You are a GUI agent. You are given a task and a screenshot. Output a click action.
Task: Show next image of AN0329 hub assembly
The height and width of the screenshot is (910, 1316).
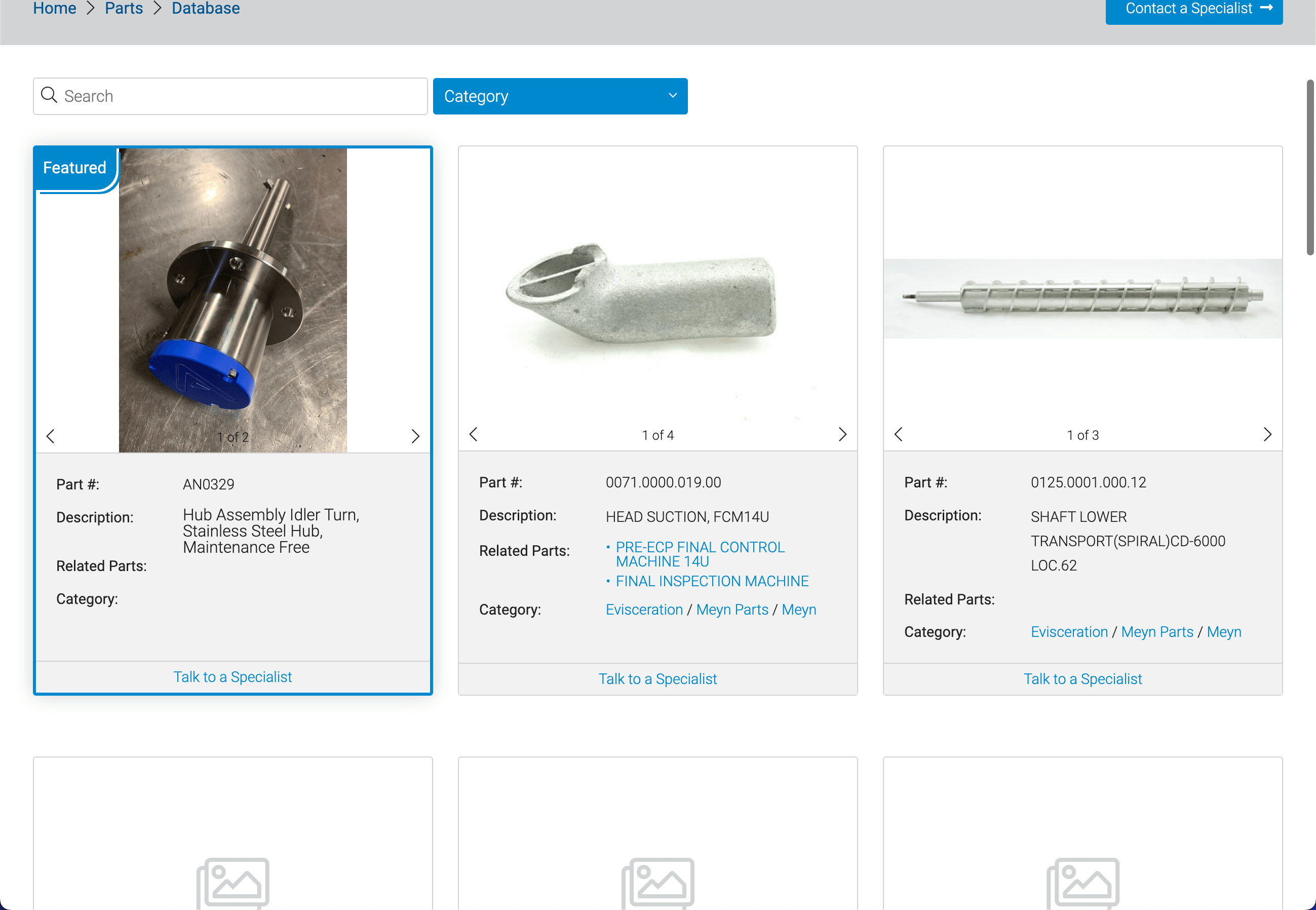(415, 436)
